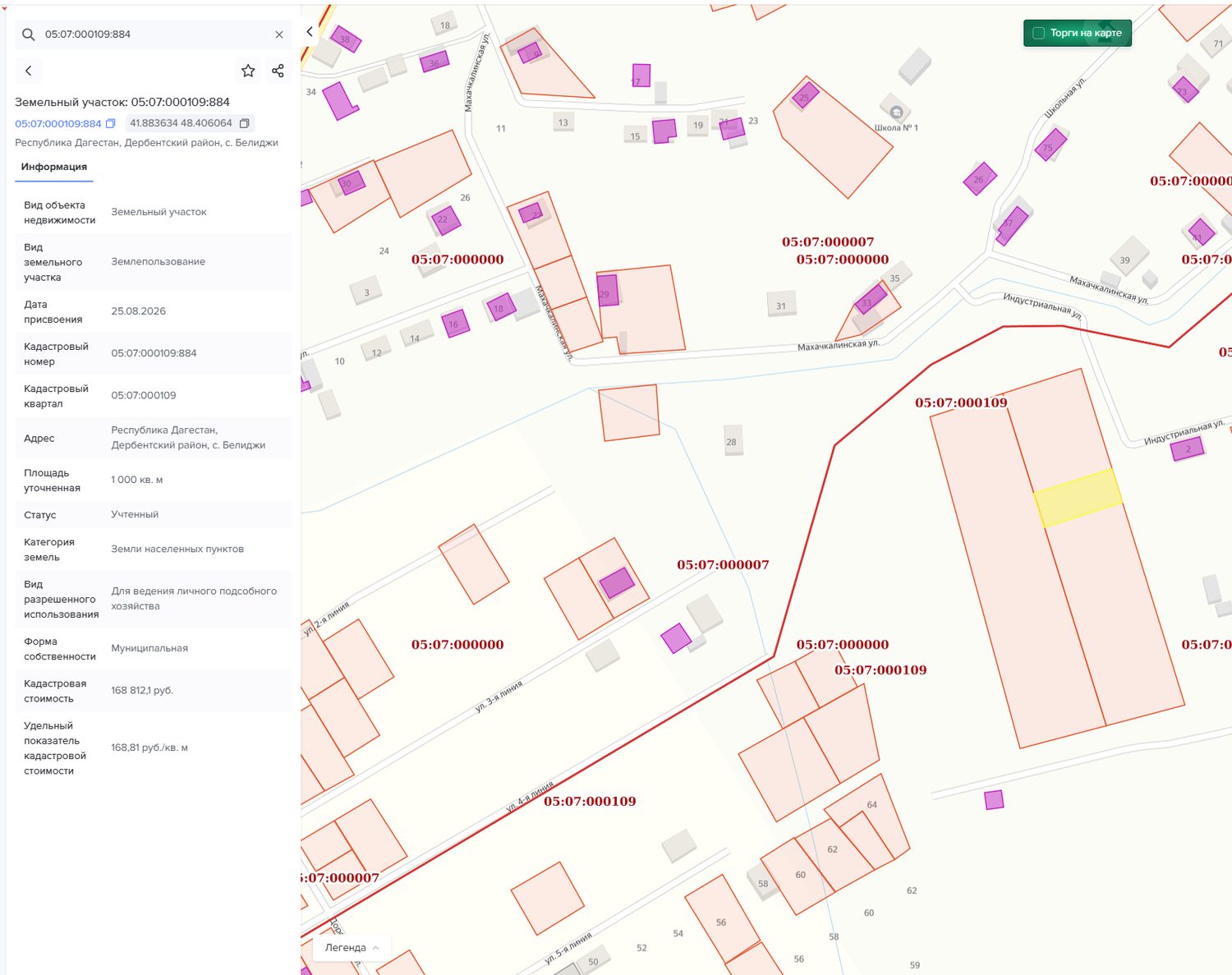
Task: Click the search magnifier icon
Action: pyautogui.click(x=29, y=34)
